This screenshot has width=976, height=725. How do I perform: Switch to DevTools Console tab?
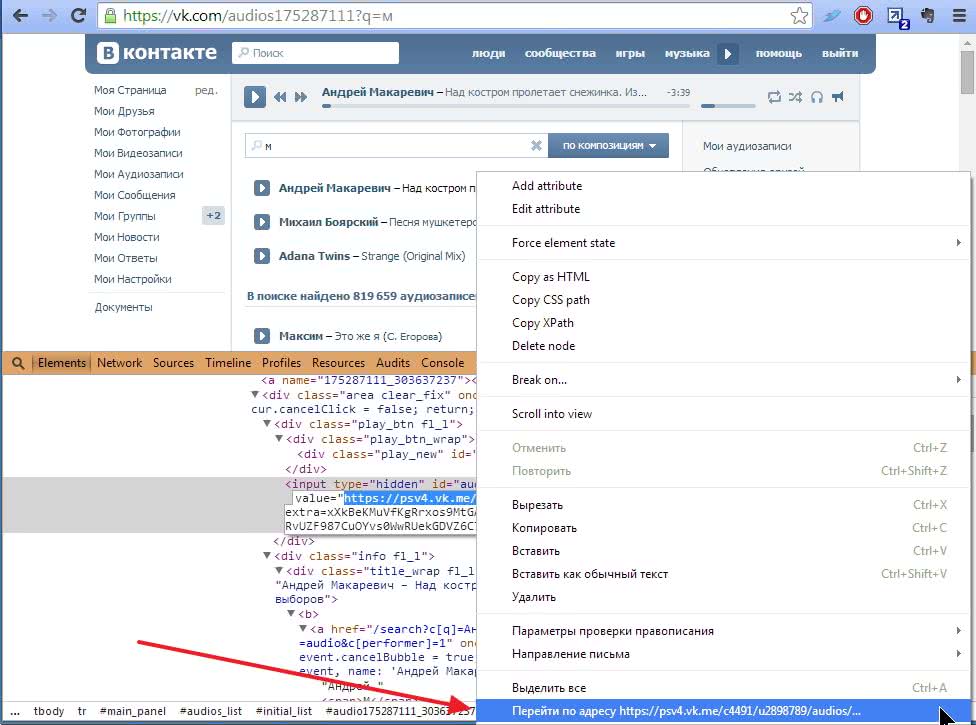(443, 363)
